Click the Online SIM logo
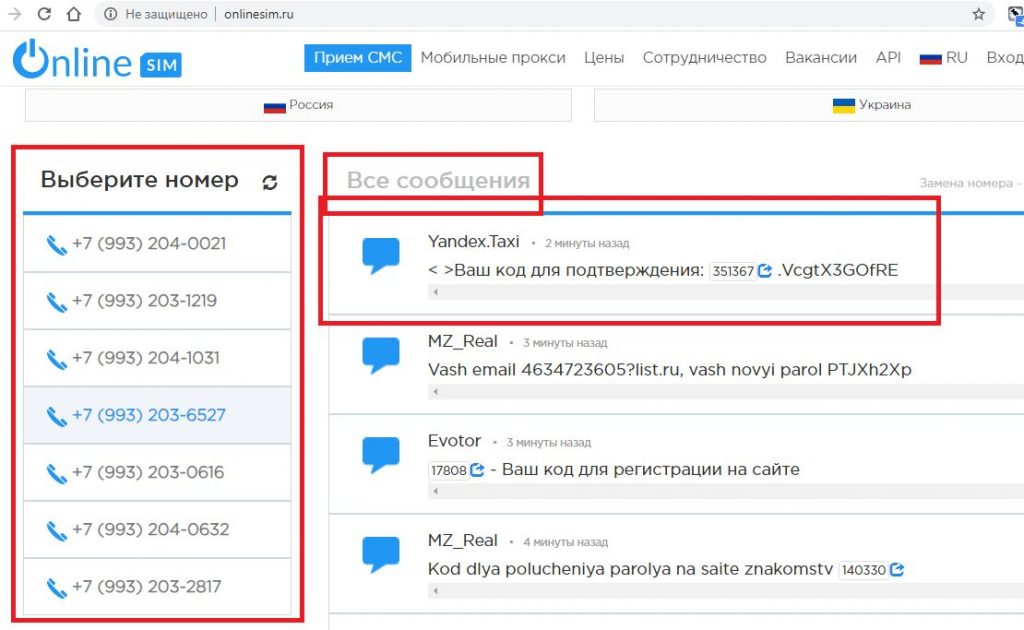This screenshot has height=630, width=1024. pyautogui.click(x=97, y=60)
